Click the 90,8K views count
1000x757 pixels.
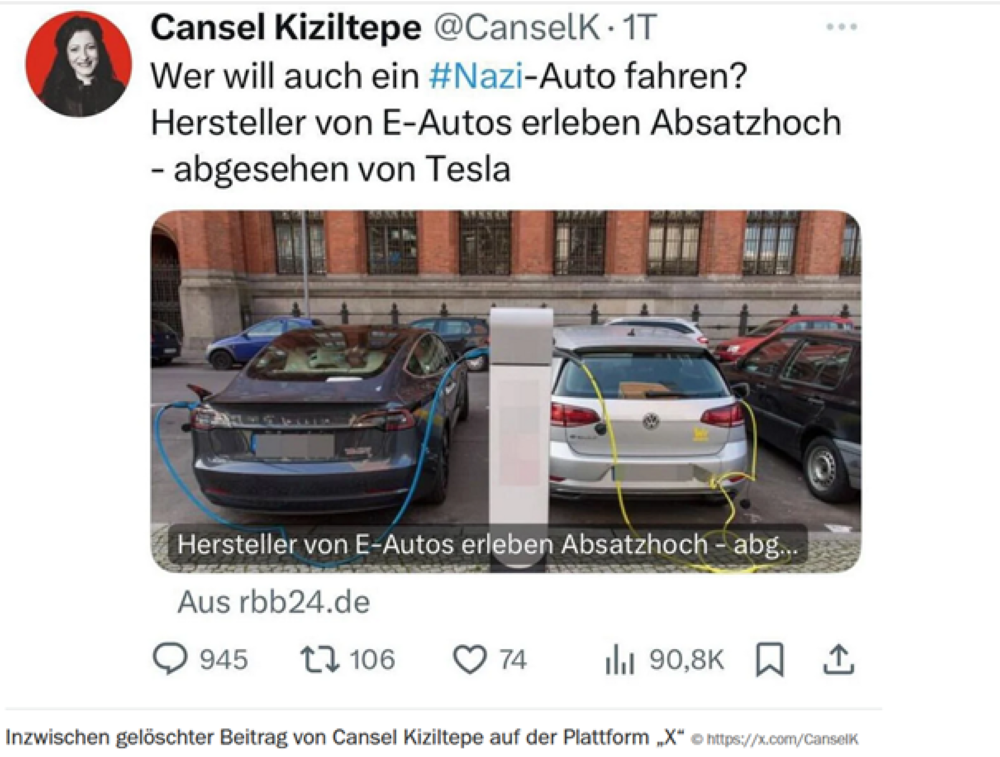coord(686,659)
